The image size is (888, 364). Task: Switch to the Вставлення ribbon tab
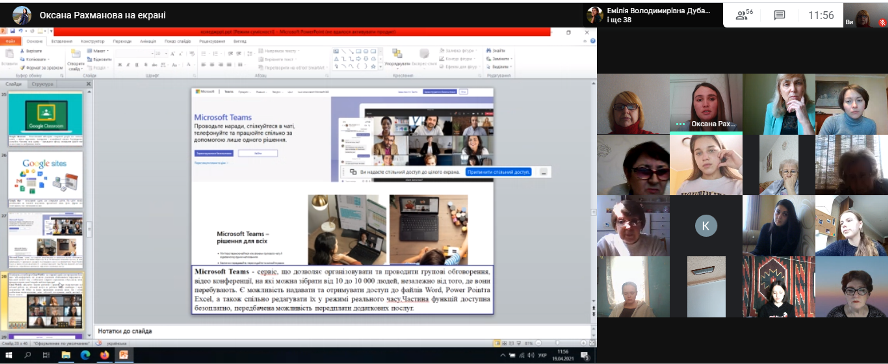[61, 41]
